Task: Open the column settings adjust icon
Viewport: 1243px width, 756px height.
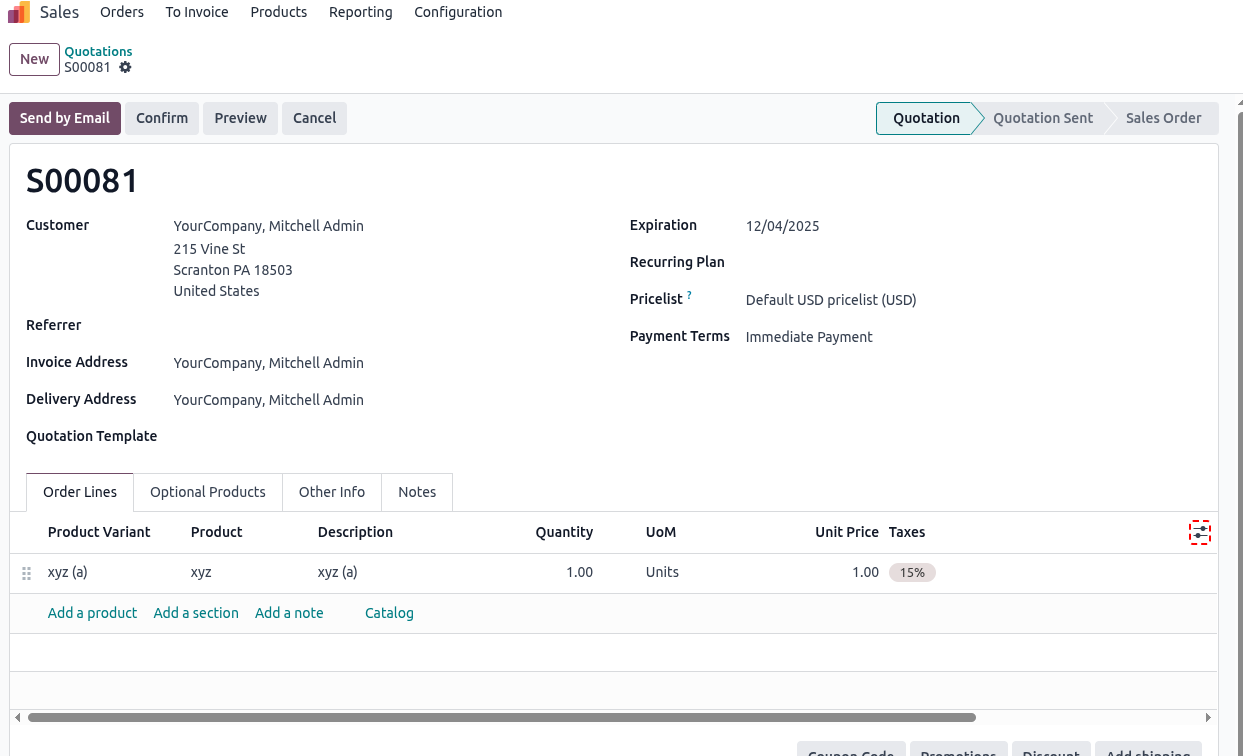Action: pos(1199,533)
